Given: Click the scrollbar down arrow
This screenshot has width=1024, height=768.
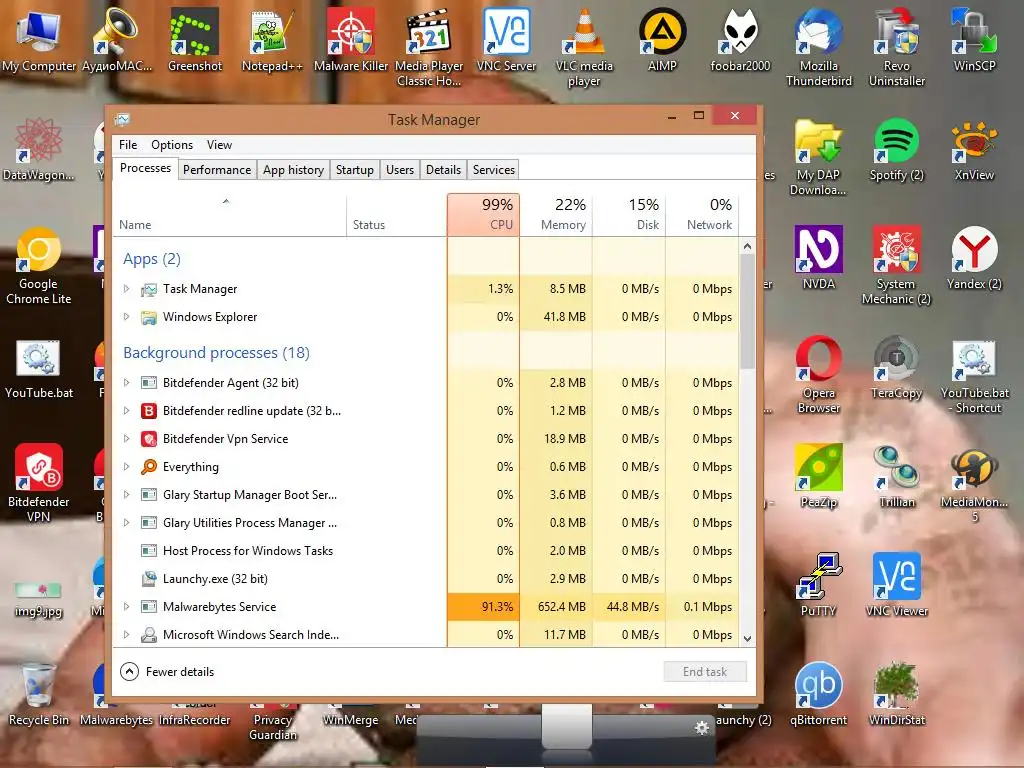Looking at the screenshot, I should (747, 639).
